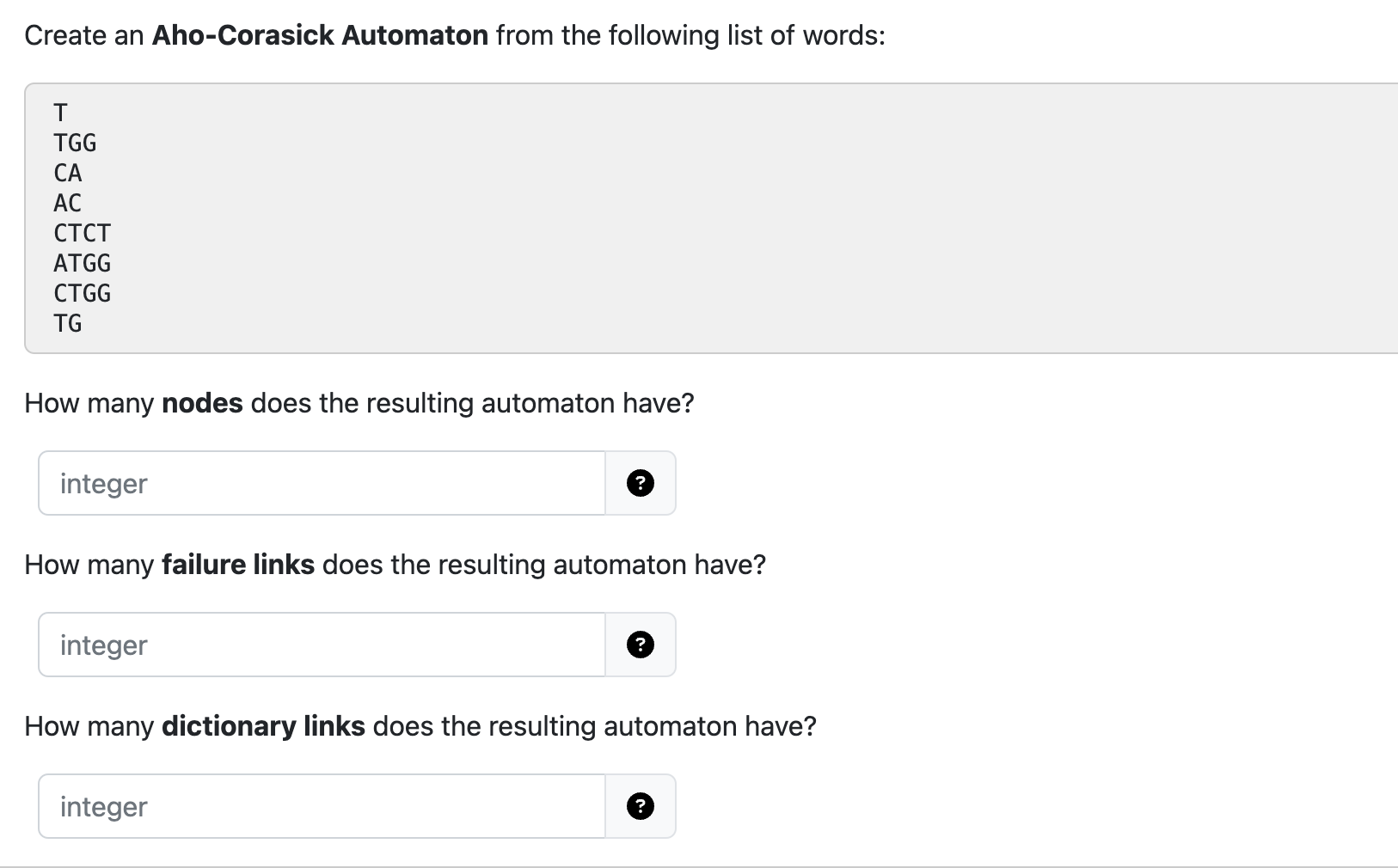Click the word ATGG in the list

point(82,263)
